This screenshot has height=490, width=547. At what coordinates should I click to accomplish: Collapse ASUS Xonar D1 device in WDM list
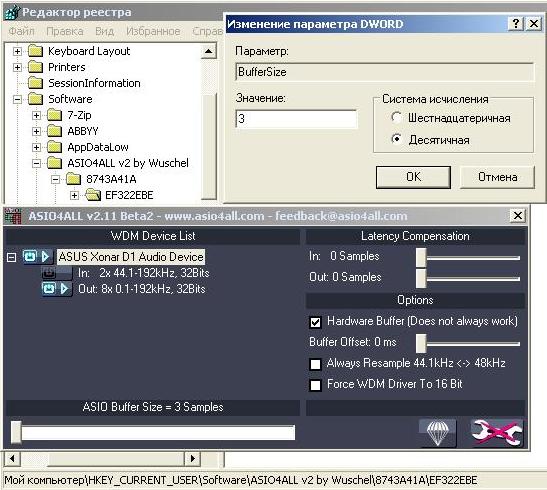pyautogui.click(x=12, y=257)
